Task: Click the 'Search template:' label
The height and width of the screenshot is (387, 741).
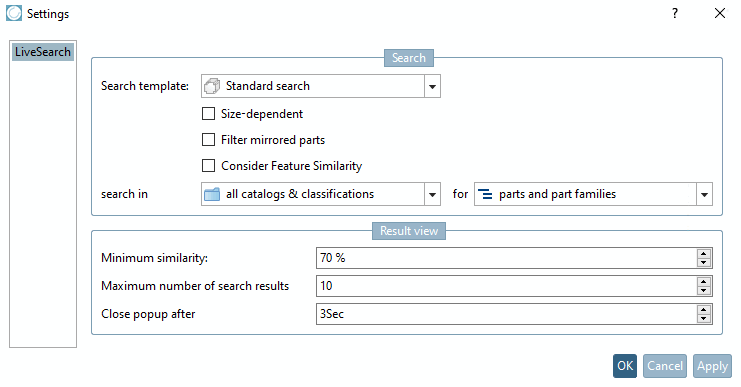Action: (145, 86)
